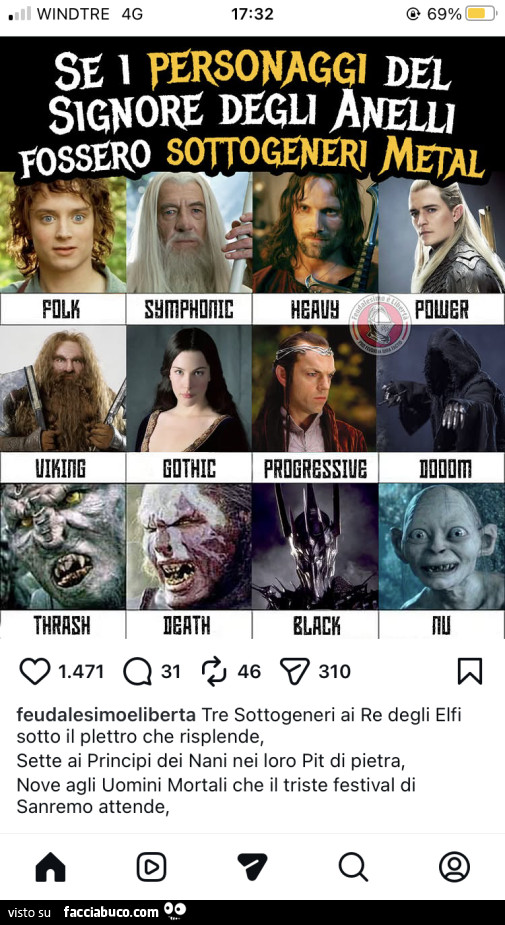
Task: Tap the Nu creature picture
Action: click(x=441, y=546)
